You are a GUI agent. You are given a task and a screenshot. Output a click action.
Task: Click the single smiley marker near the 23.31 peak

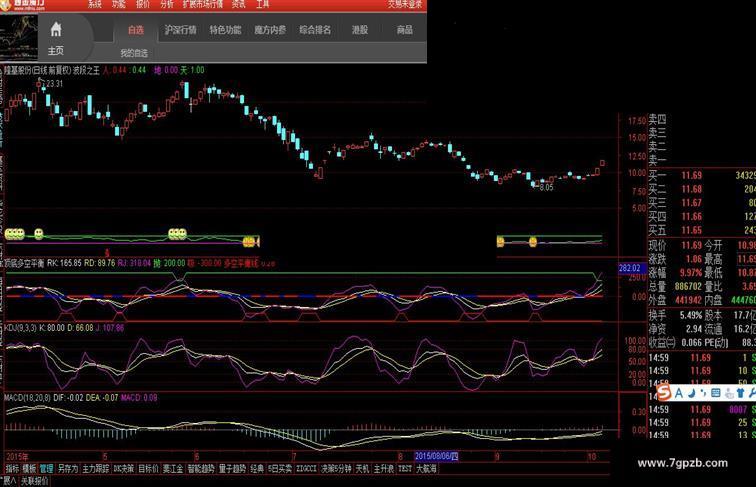(39, 234)
